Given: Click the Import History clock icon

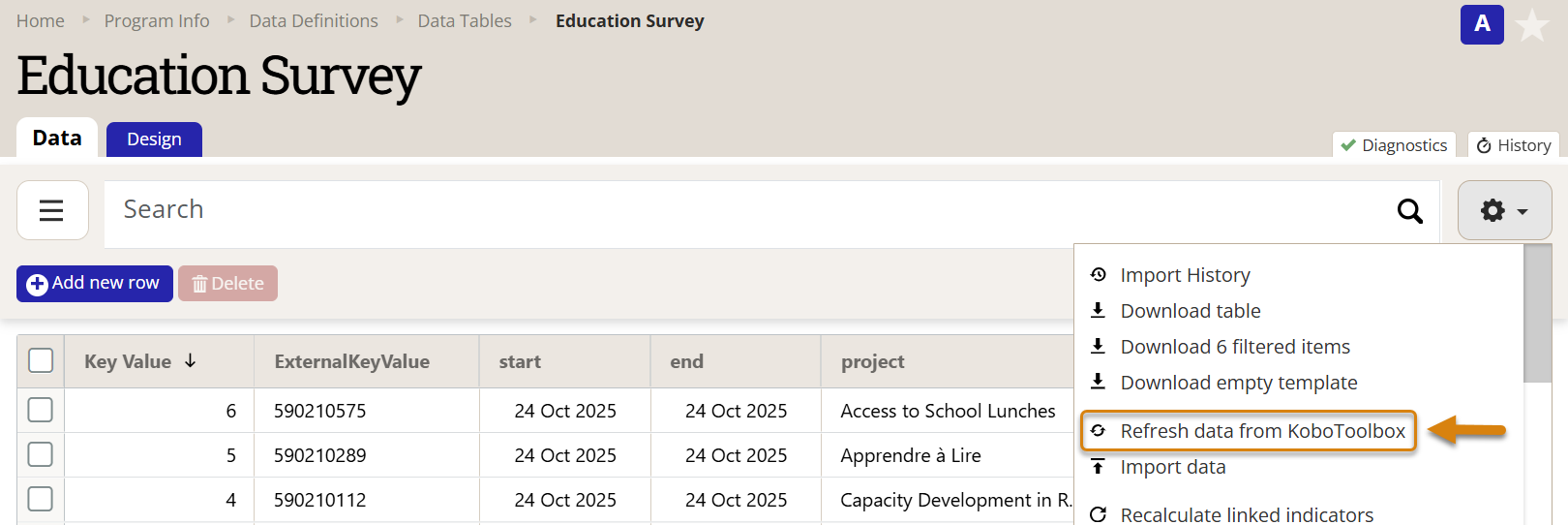Looking at the screenshot, I should [x=1098, y=275].
